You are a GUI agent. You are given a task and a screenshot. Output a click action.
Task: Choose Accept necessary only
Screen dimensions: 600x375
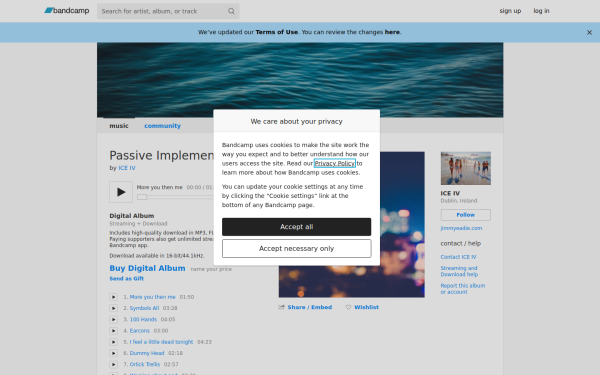coord(297,249)
